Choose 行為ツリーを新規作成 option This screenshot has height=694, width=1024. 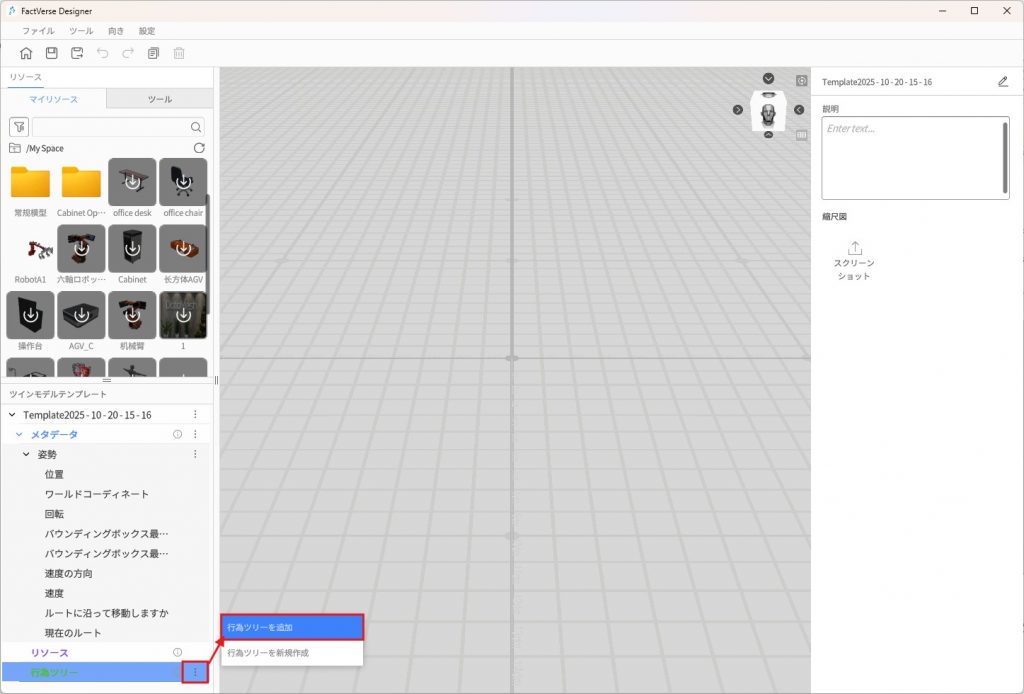pos(292,652)
